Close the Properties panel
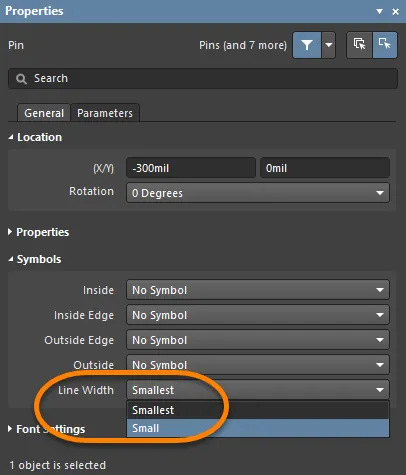This screenshot has width=406, height=475. point(396,12)
